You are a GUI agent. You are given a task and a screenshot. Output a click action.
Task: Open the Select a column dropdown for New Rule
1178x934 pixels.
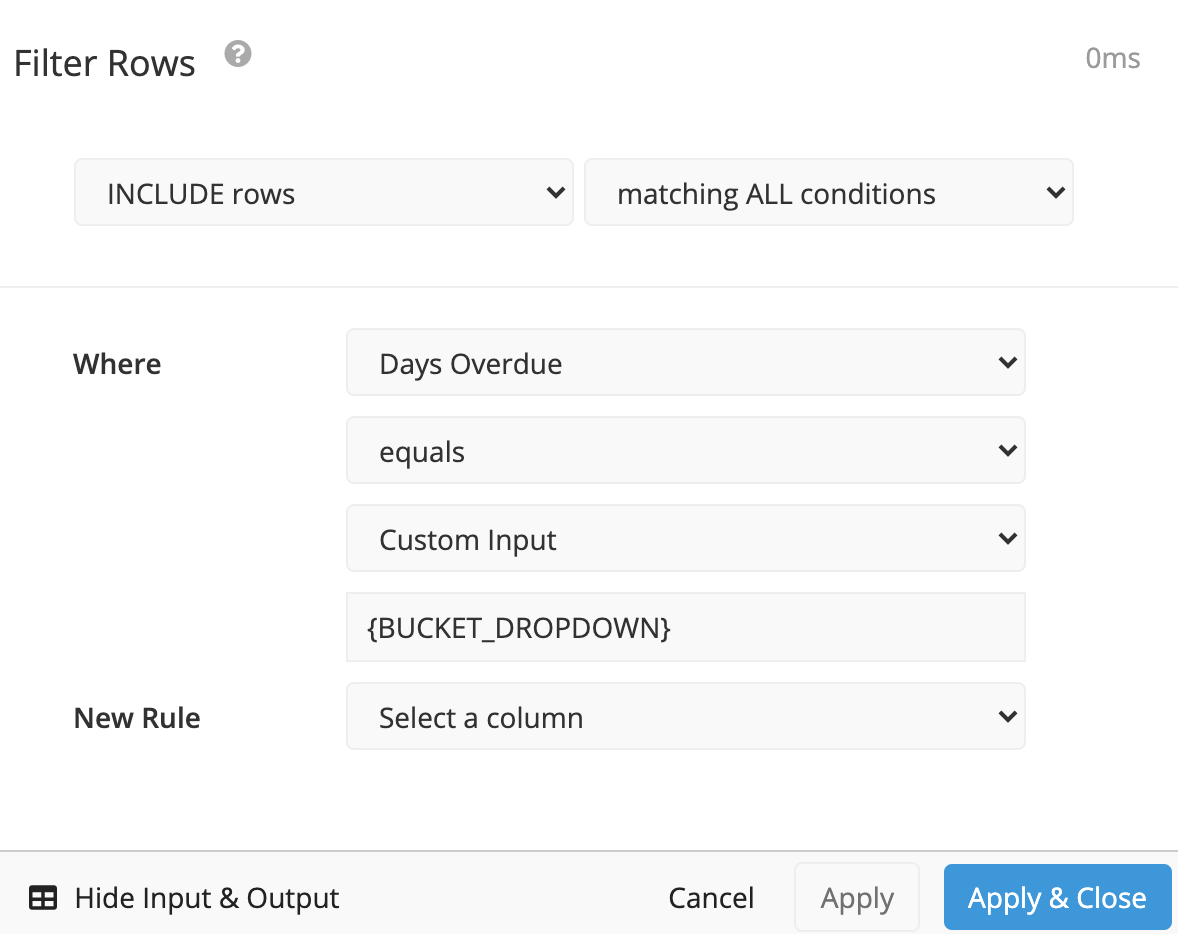pos(686,716)
